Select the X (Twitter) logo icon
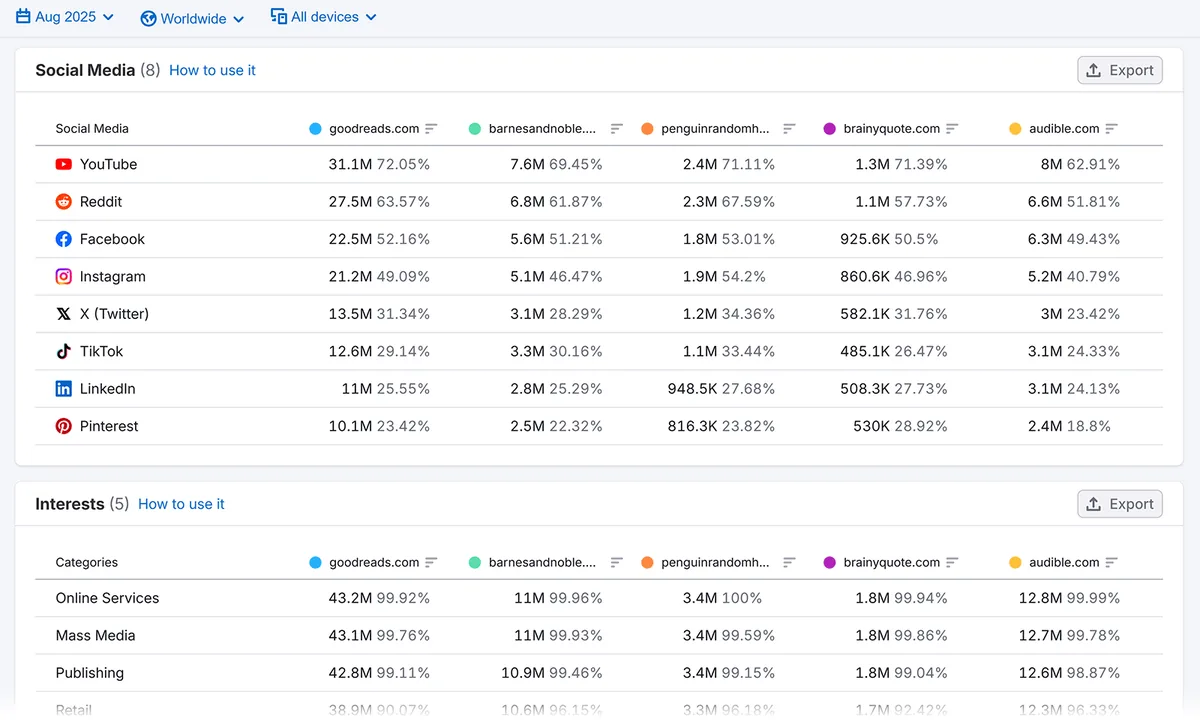The height and width of the screenshot is (728, 1200). (64, 314)
